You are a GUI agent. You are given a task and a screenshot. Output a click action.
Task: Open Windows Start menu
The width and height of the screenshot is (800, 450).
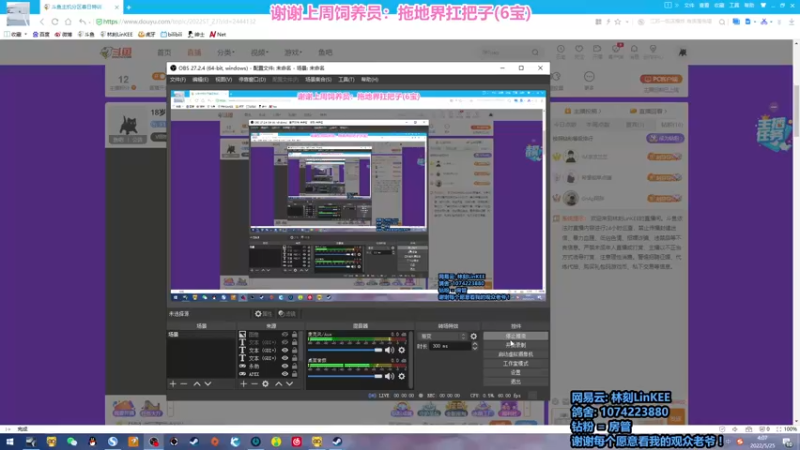point(10,442)
